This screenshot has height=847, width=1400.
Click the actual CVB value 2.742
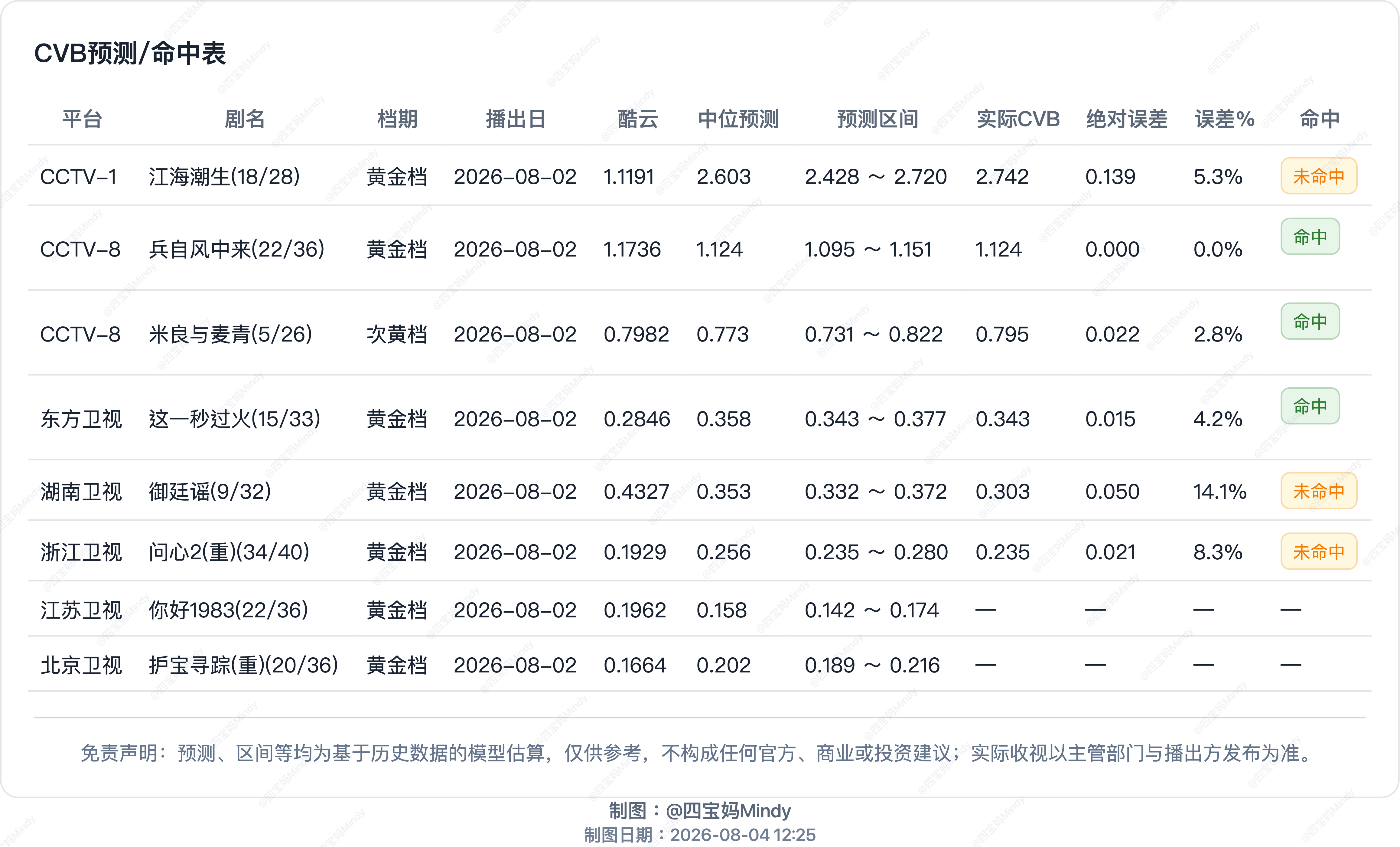[x=1002, y=177]
